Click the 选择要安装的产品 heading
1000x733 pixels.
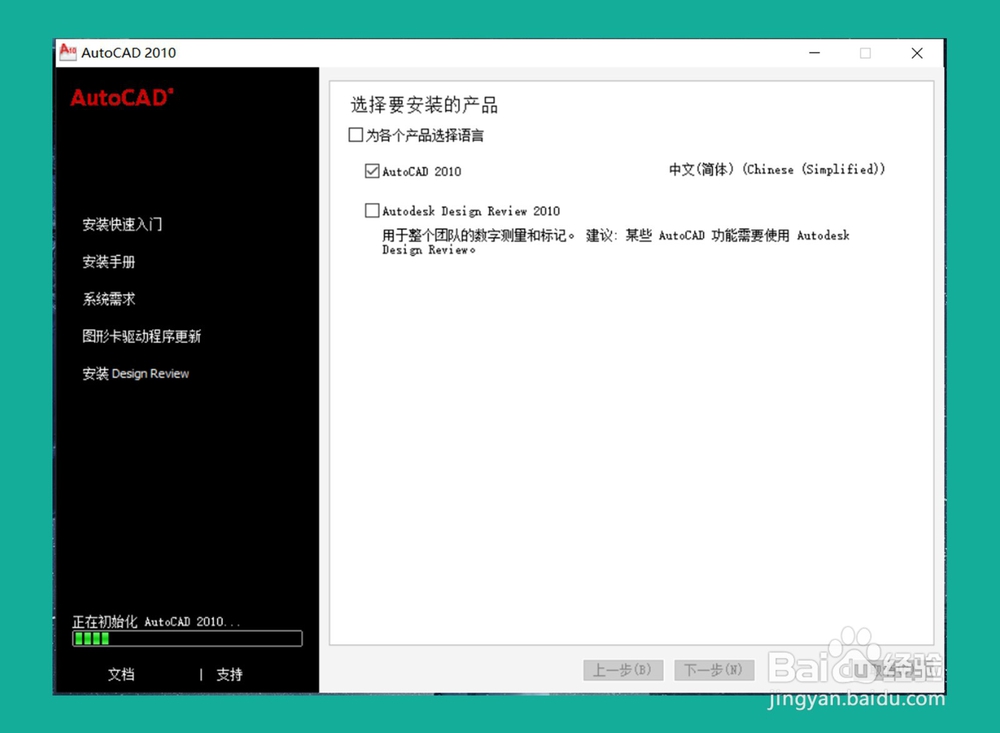[x=424, y=105]
